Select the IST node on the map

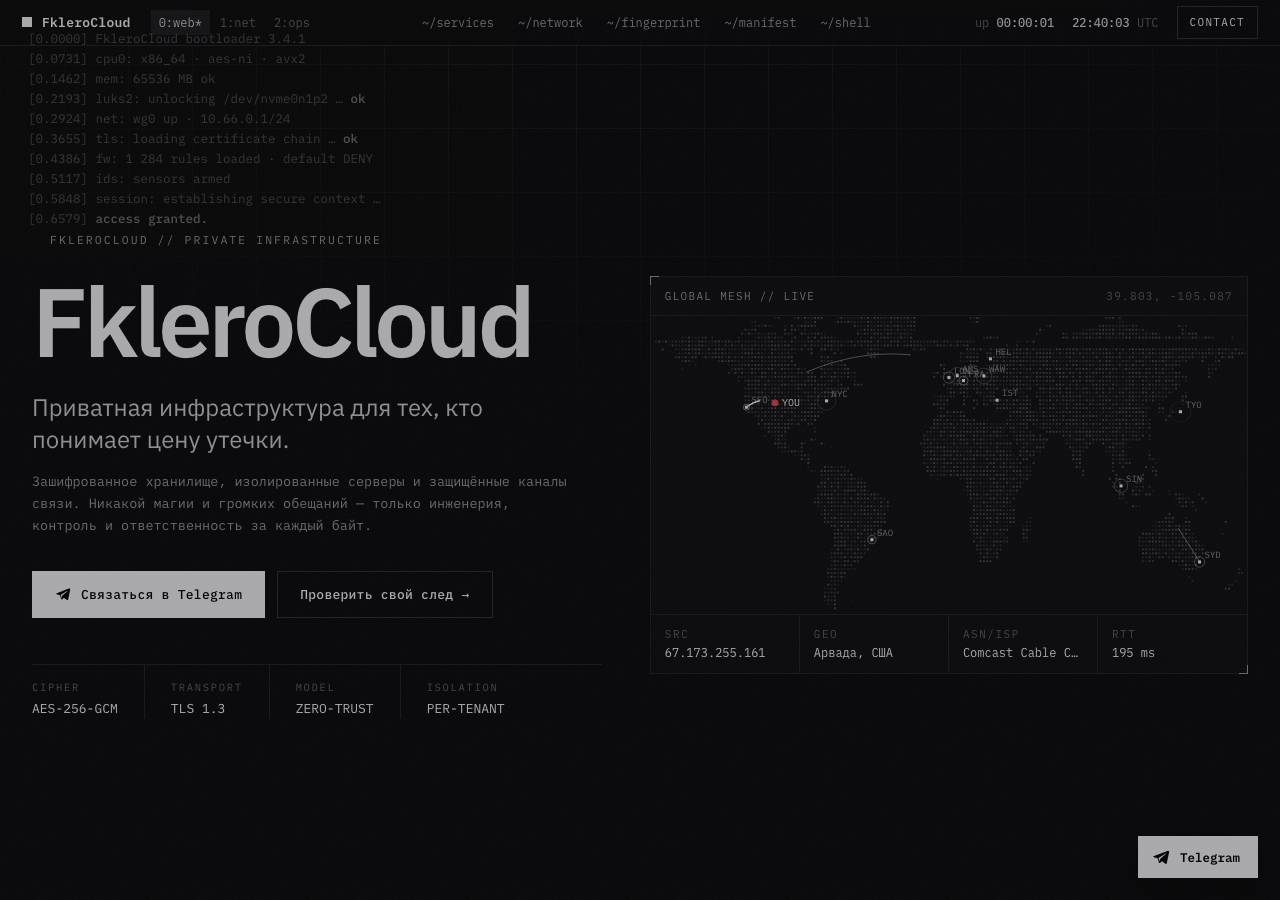pyautogui.click(x=997, y=400)
